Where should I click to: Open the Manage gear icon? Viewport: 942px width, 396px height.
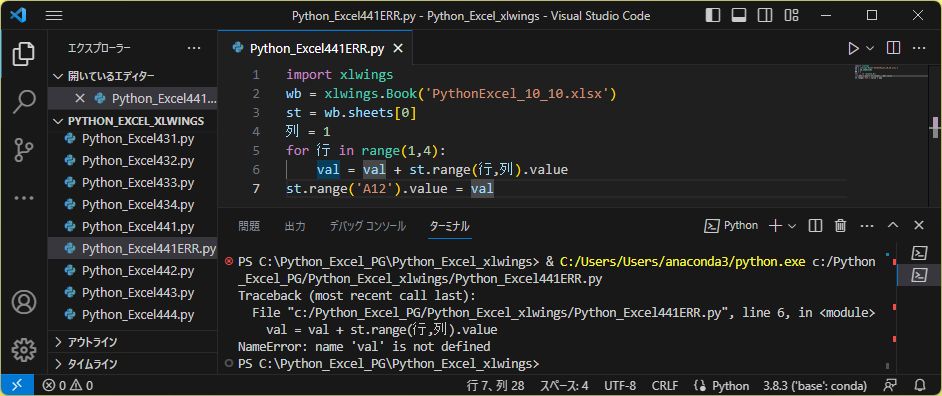tap(23, 349)
